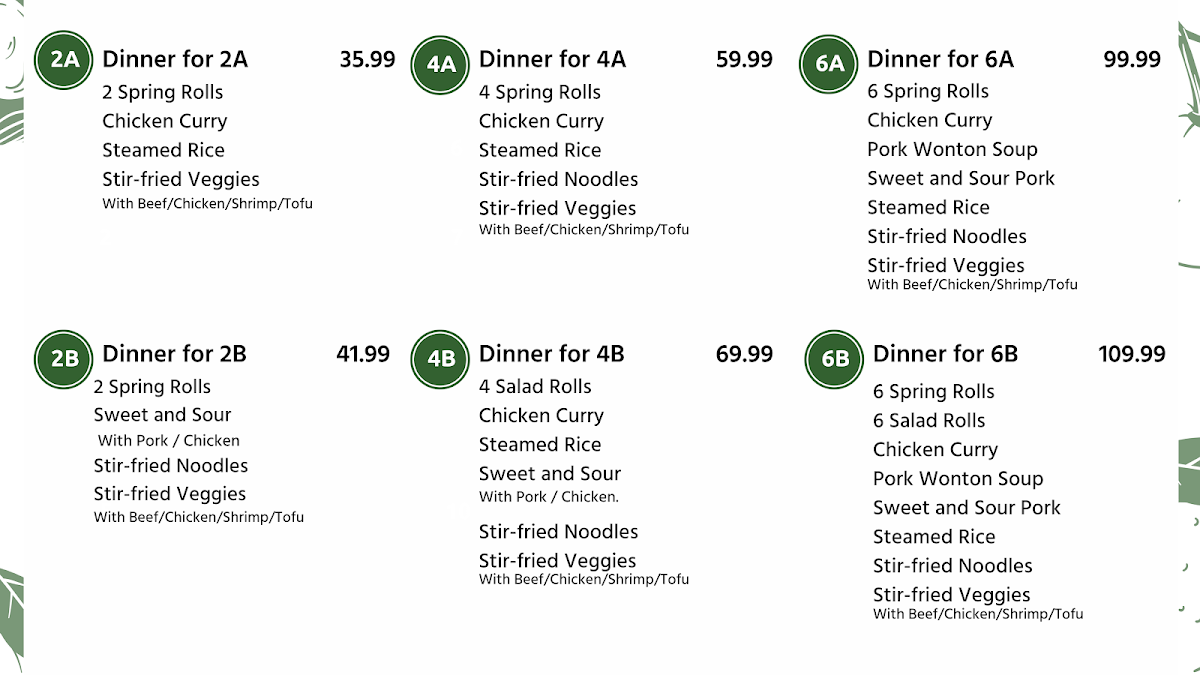Click the green 6B circle badge
This screenshot has height=675, width=1200.
pyautogui.click(x=834, y=358)
